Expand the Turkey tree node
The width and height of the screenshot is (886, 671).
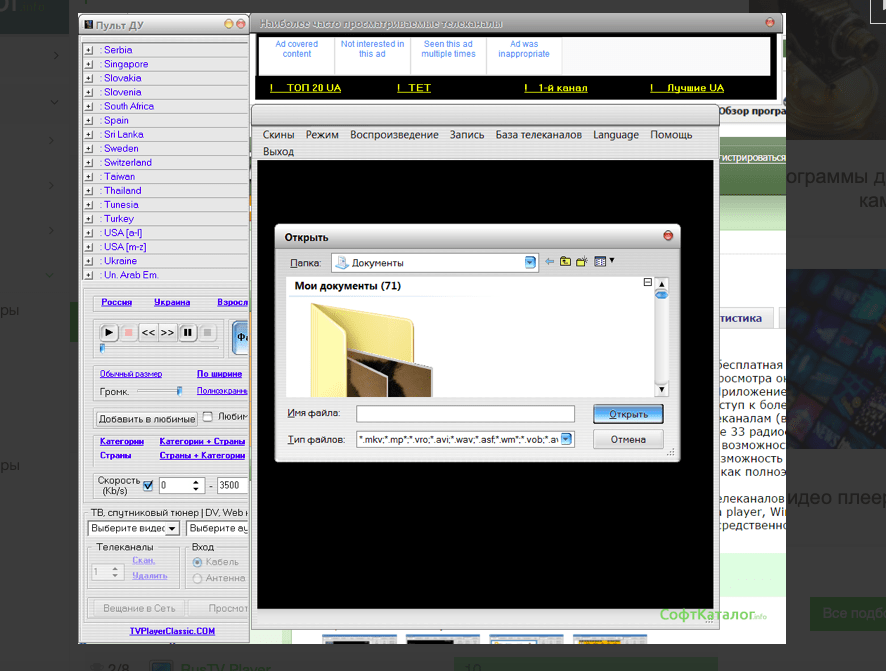(89, 219)
